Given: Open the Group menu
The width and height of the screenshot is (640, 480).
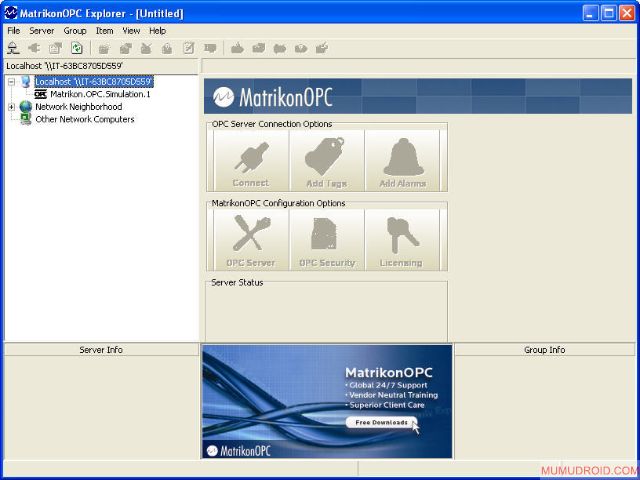Looking at the screenshot, I should (x=75, y=31).
